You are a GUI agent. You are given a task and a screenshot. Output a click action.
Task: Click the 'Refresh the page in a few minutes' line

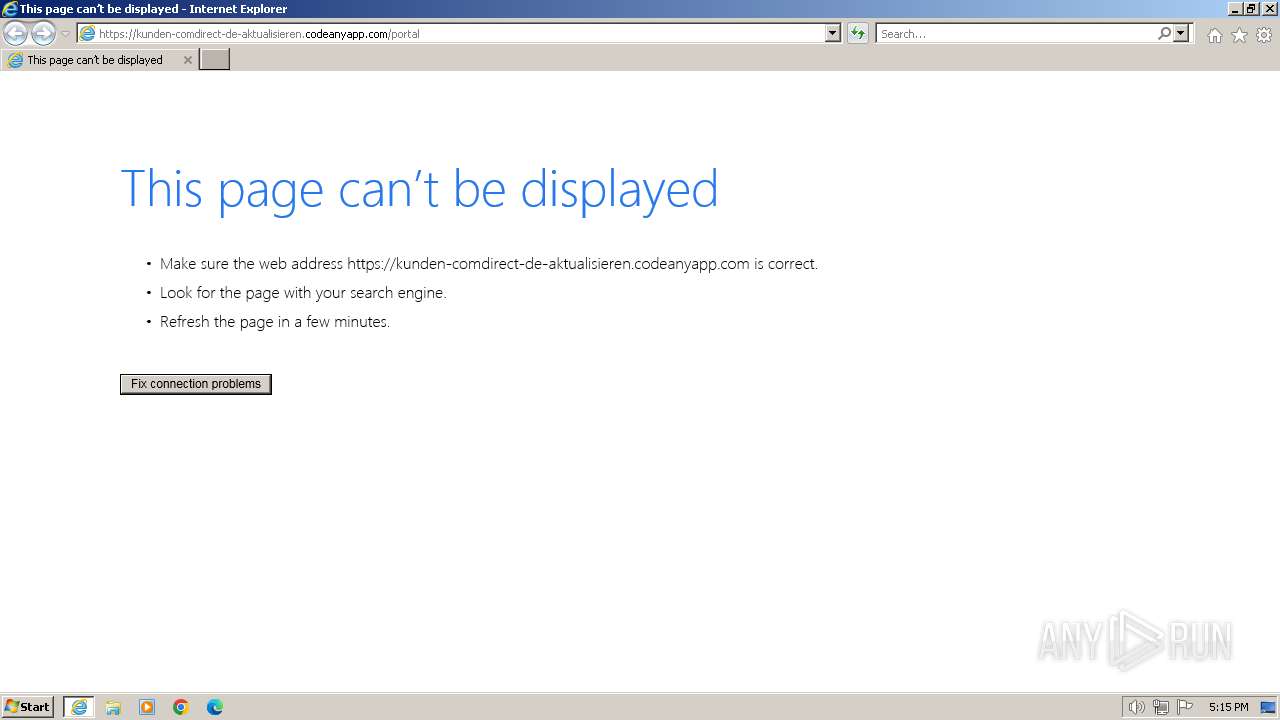pos(275,322)
